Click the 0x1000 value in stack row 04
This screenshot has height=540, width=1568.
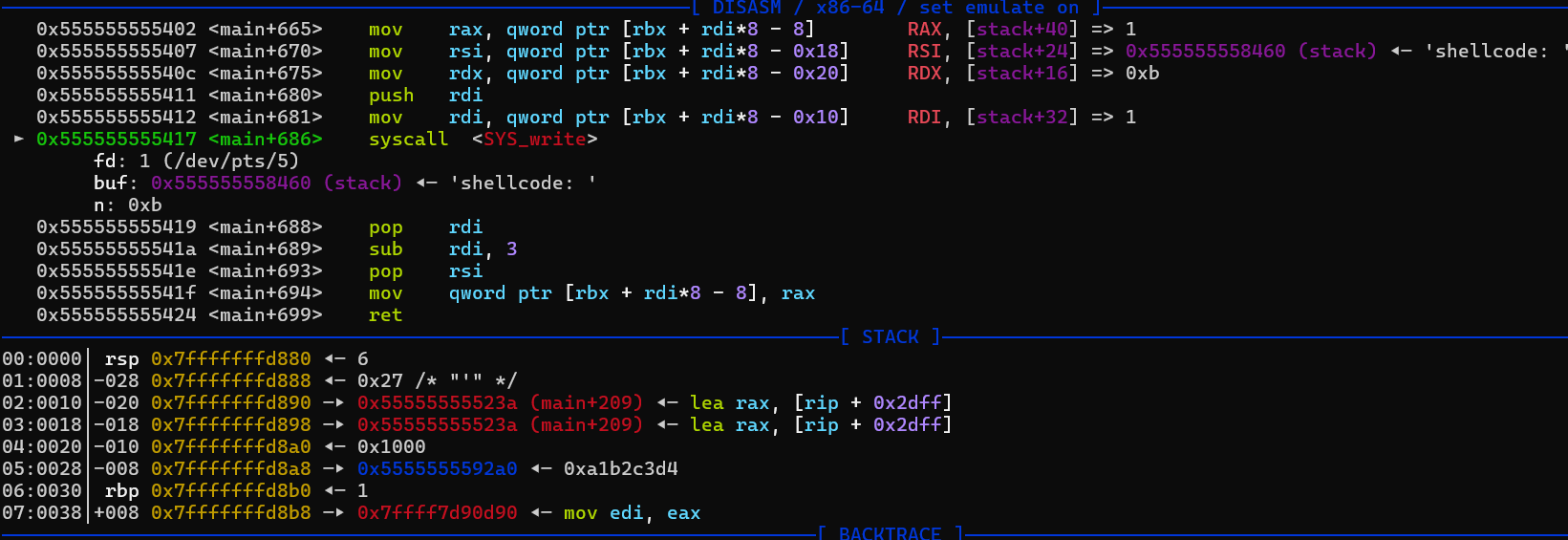(x=391, y=446)
